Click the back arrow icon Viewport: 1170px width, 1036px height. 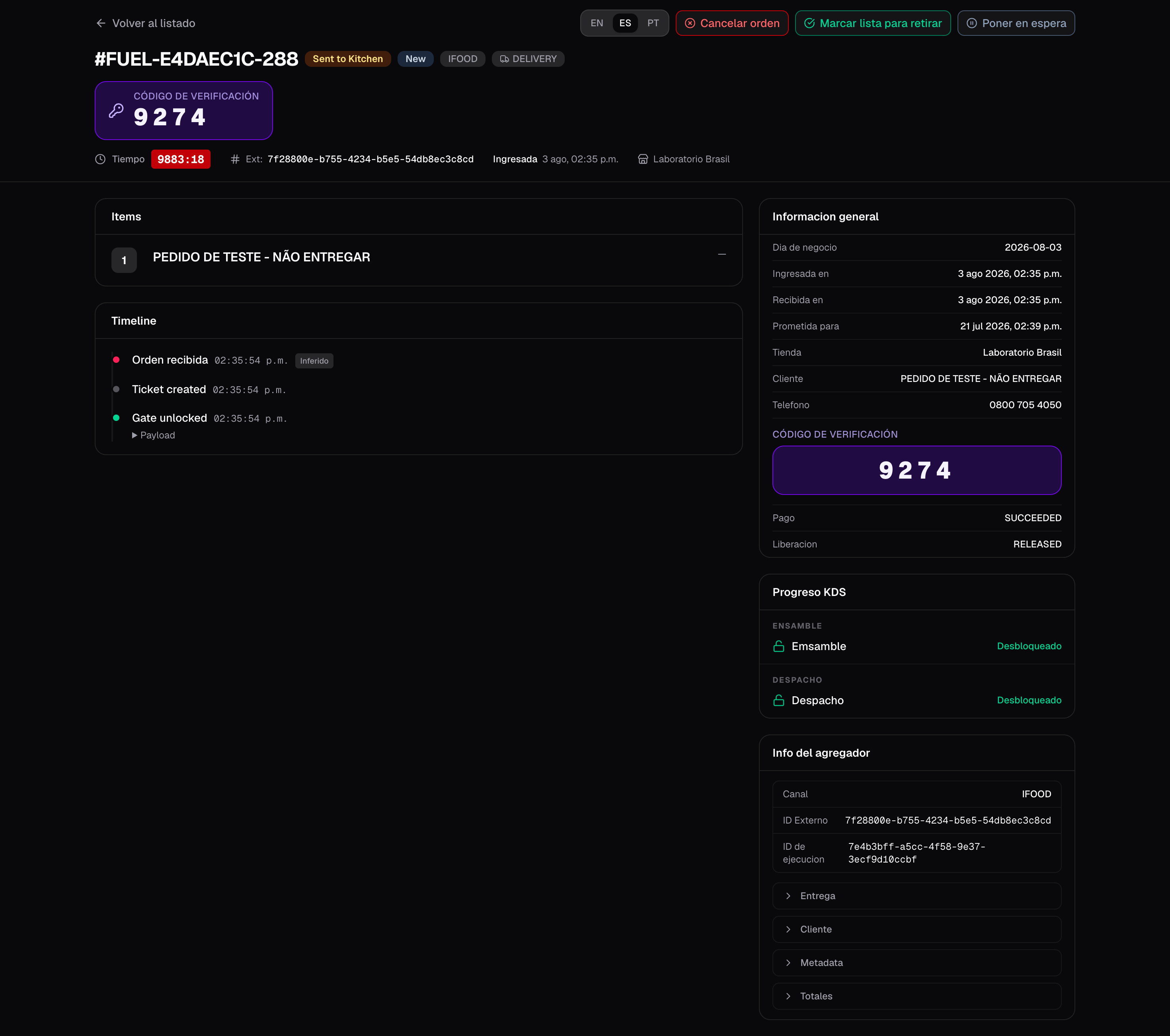click(x=101, y=23)
